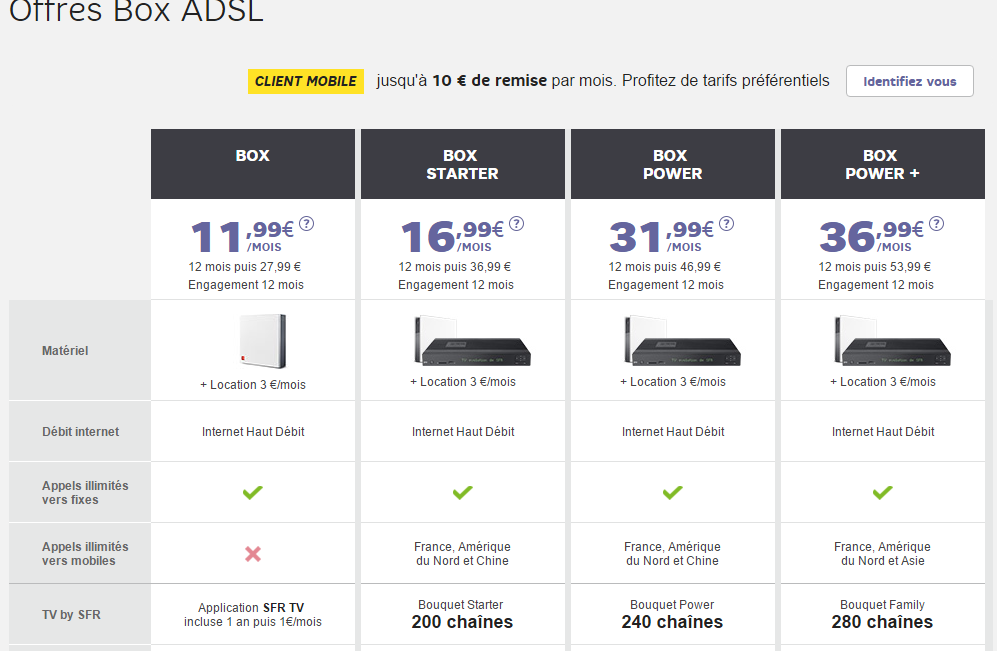The image size is (997, 651).
Task: Click the red cross for BOX mobile calls
Action: tap(253, 553)
